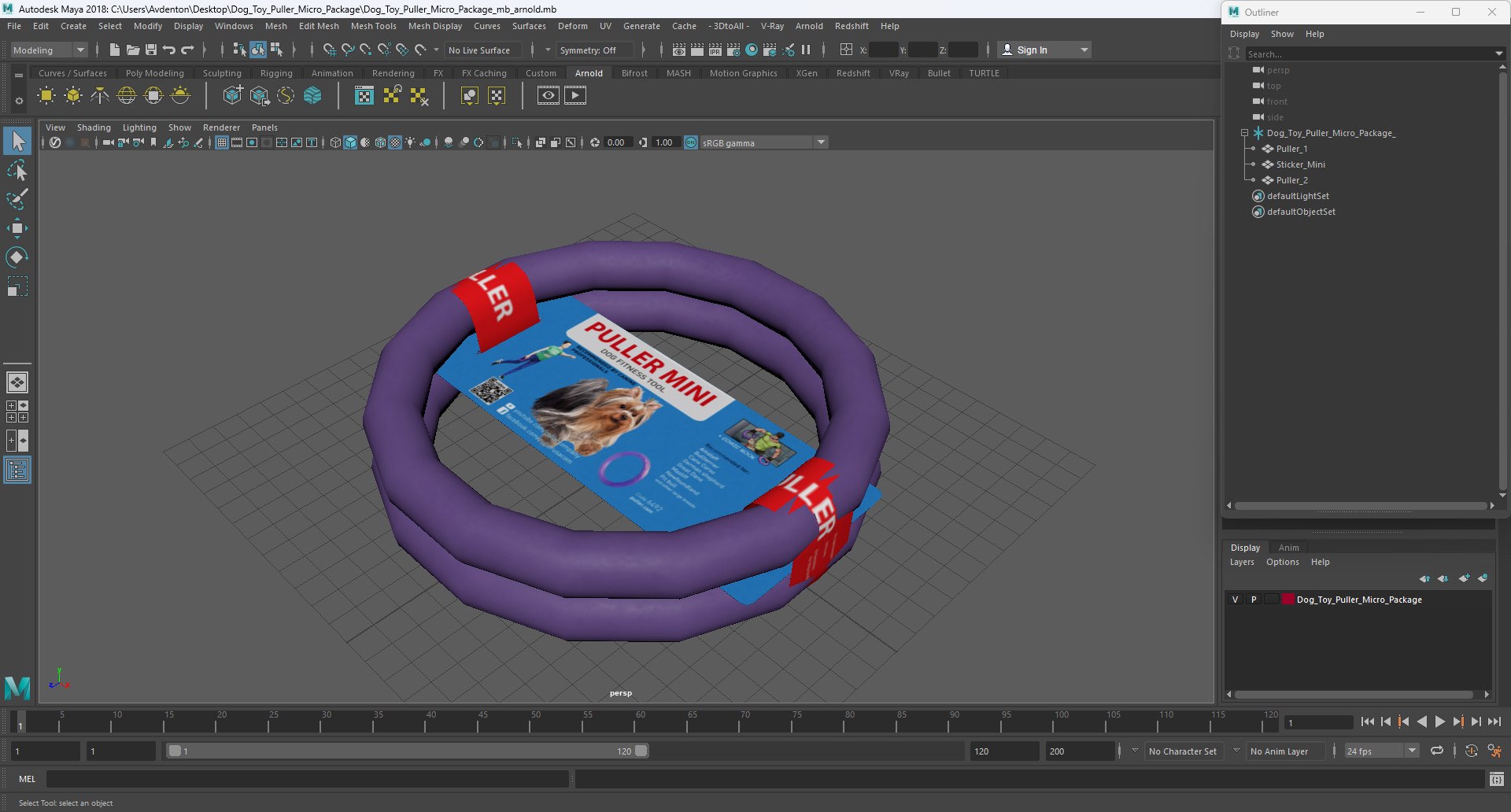The width and height of the screenshot is (1511, 812).
Task: Click the Redo arrow icon
Action: [187, 50]
